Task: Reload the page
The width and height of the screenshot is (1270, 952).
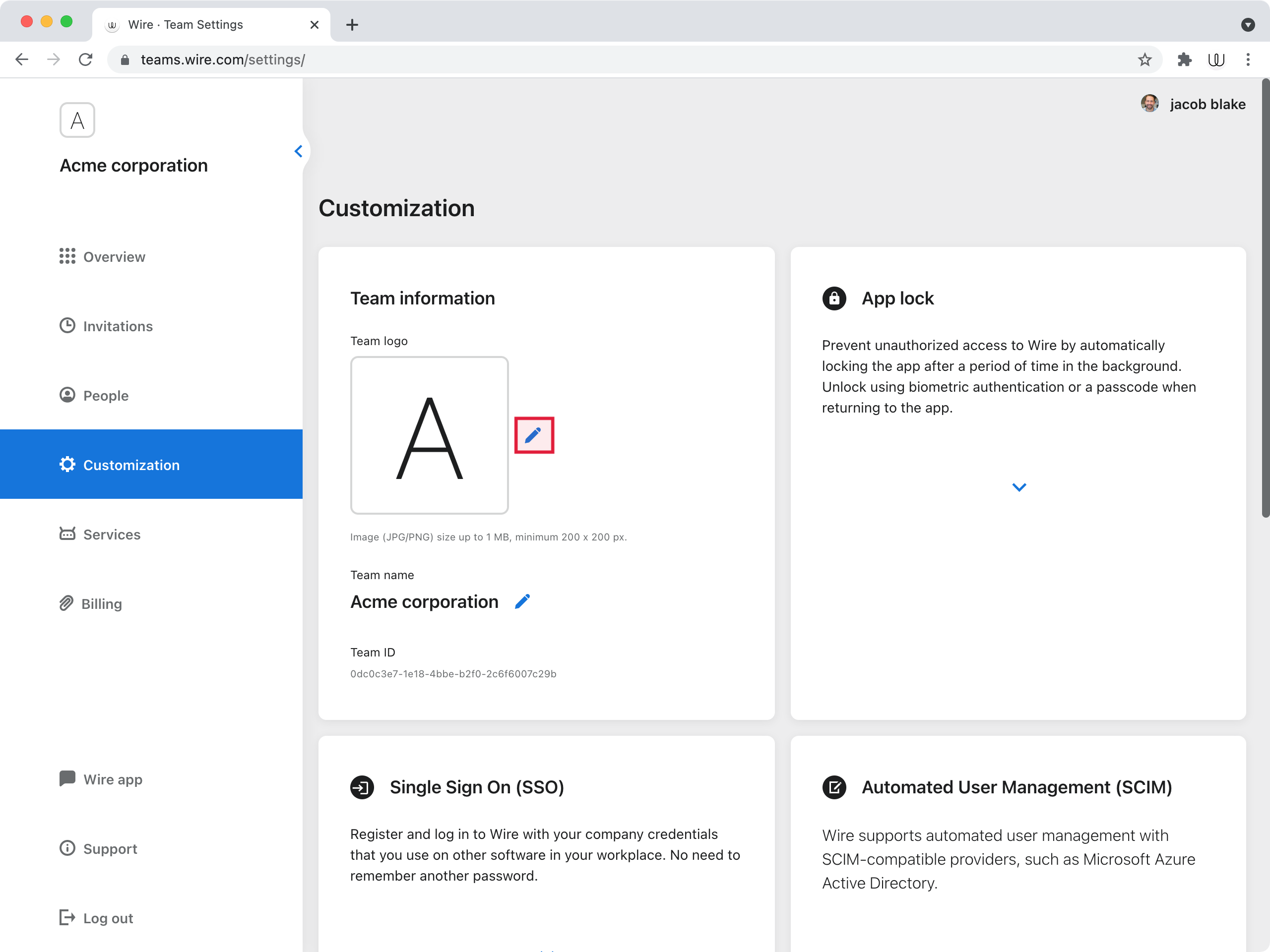Action: [x=85, y=59]
